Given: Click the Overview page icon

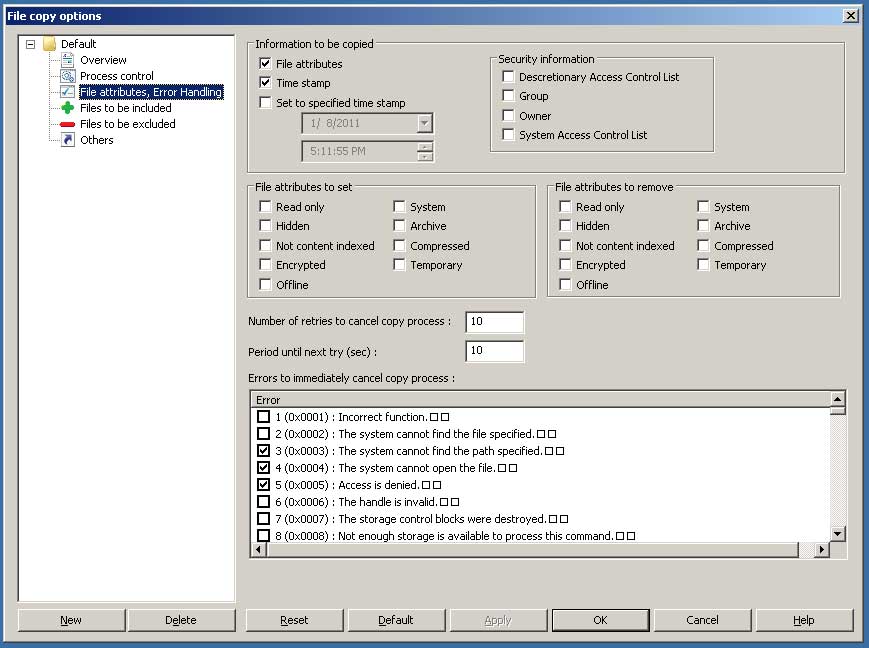Looking at the screenshot, I should click(x=68, y=60).
